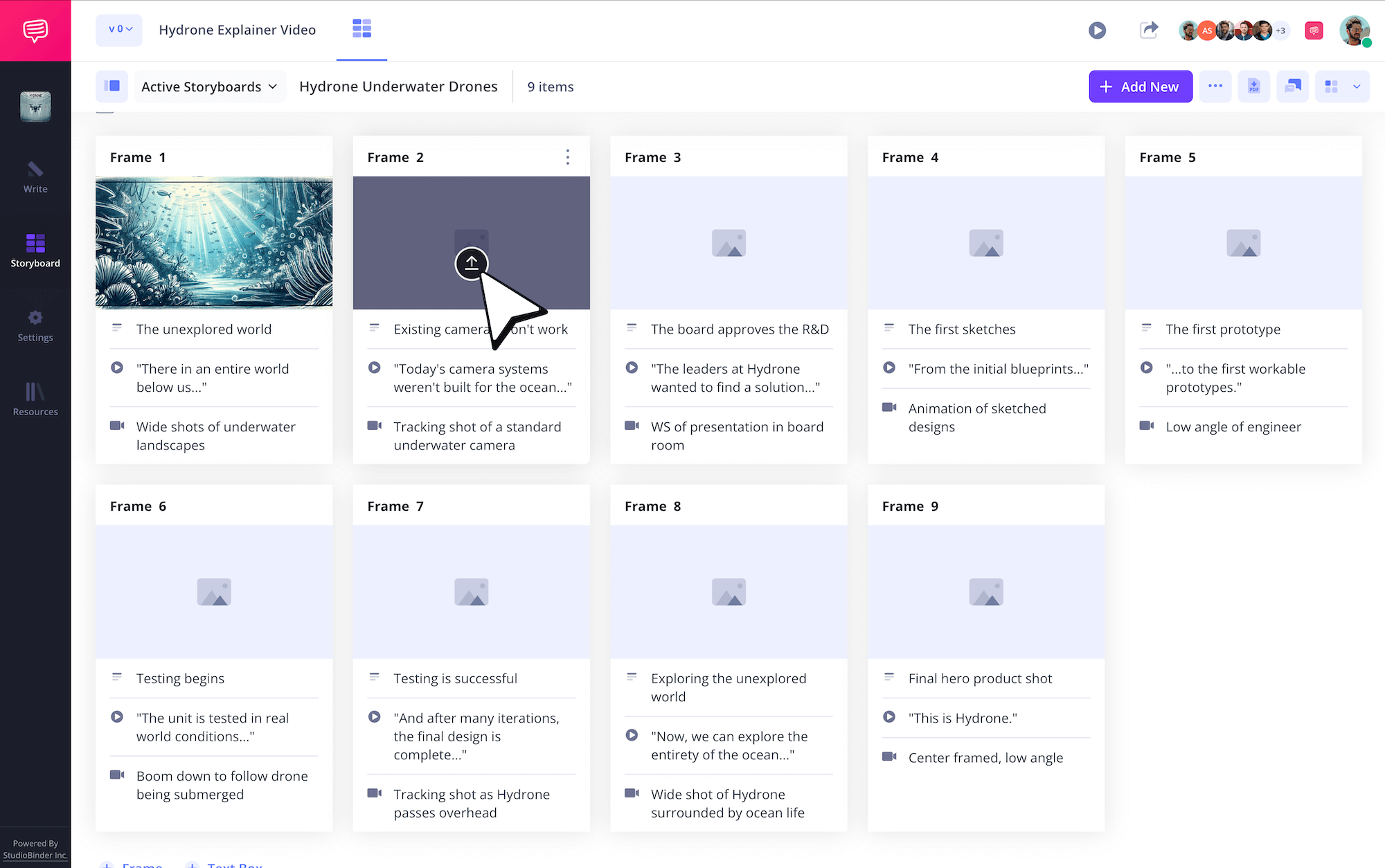The width and height of the screenshot is (1385, 868).
Task: Open your profile avatar with green status dot
Action: [1354, 30]
